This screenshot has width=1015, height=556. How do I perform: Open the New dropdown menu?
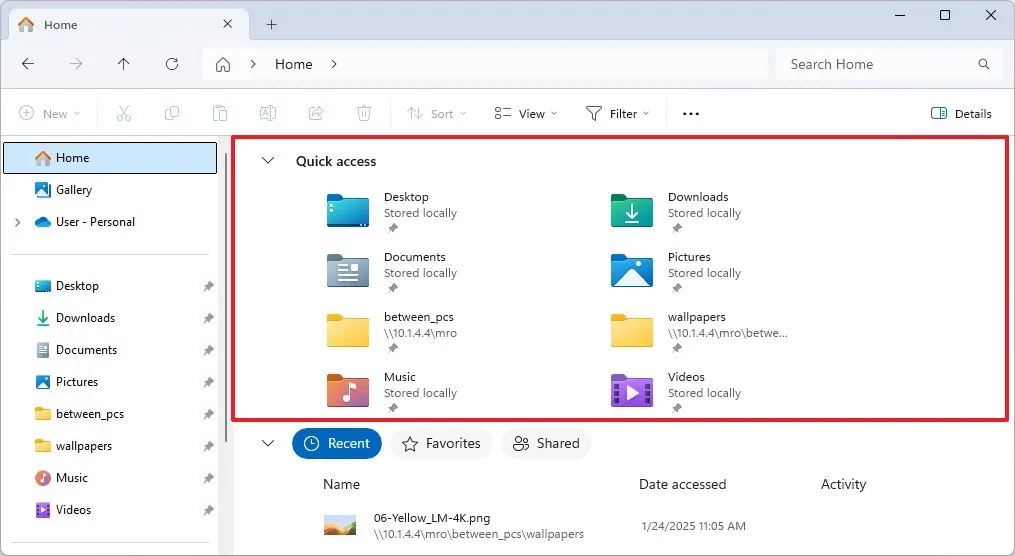[50, 113]
